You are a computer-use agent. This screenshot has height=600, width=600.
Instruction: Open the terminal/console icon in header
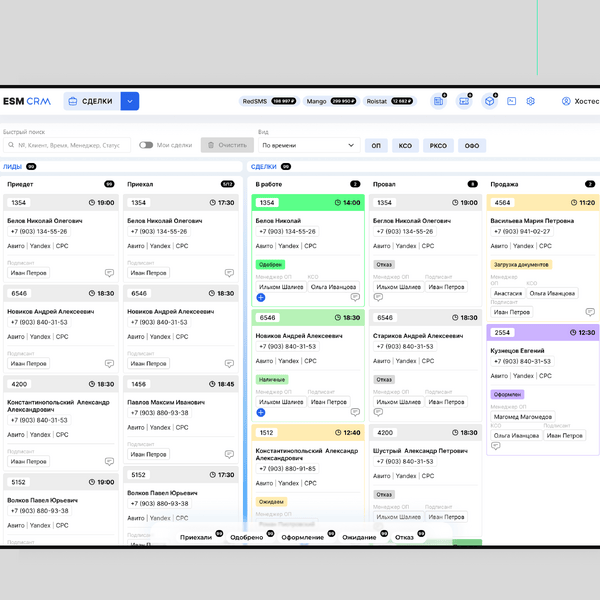pyautogui.click(x=512, y=101)
